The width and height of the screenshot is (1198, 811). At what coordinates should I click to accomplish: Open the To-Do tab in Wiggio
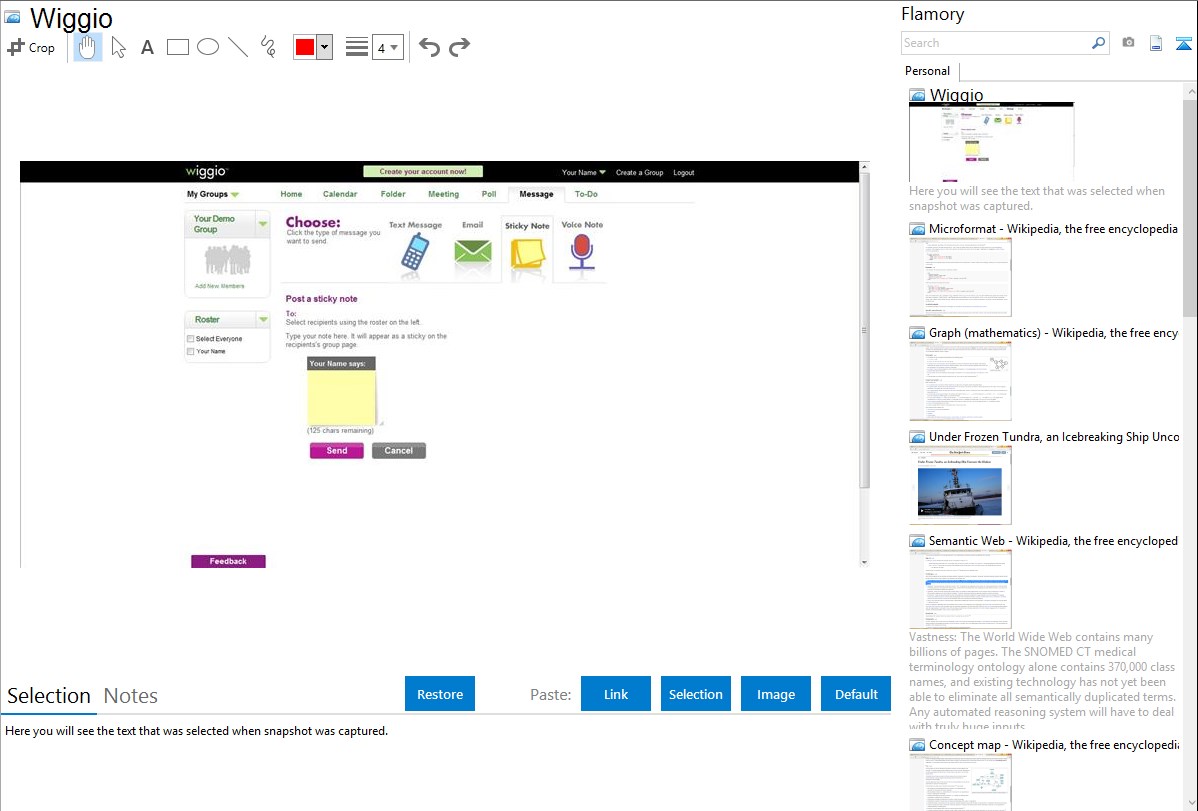(x=586, y=194)
